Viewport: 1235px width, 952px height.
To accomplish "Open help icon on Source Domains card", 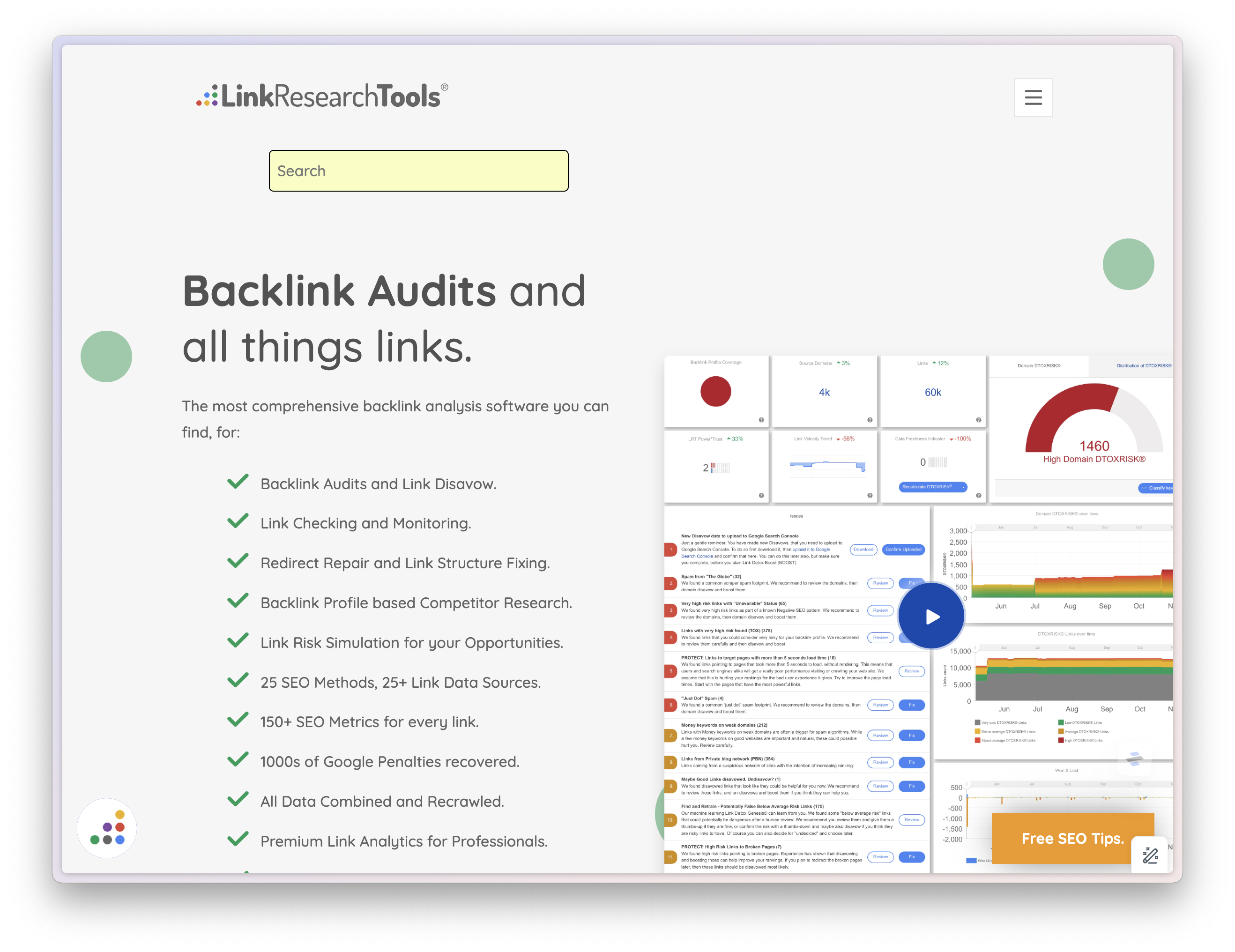I will [870, 420].
